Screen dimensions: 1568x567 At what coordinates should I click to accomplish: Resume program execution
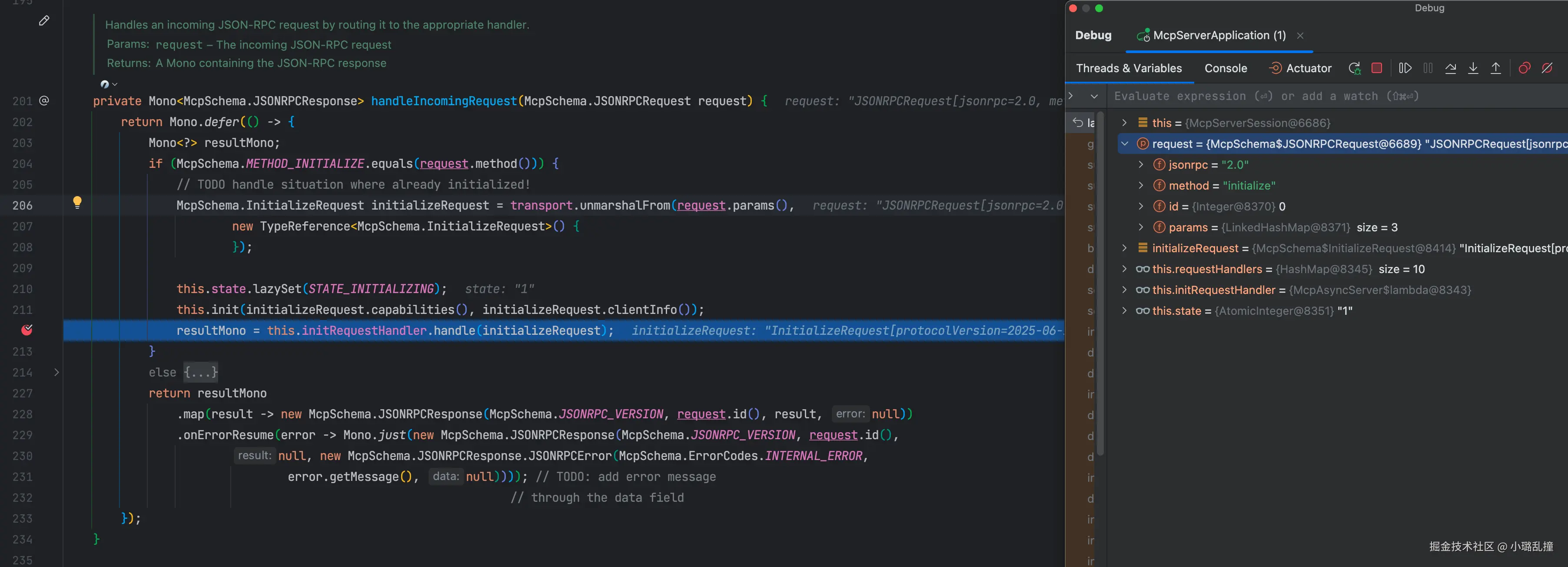(1405, 68)
